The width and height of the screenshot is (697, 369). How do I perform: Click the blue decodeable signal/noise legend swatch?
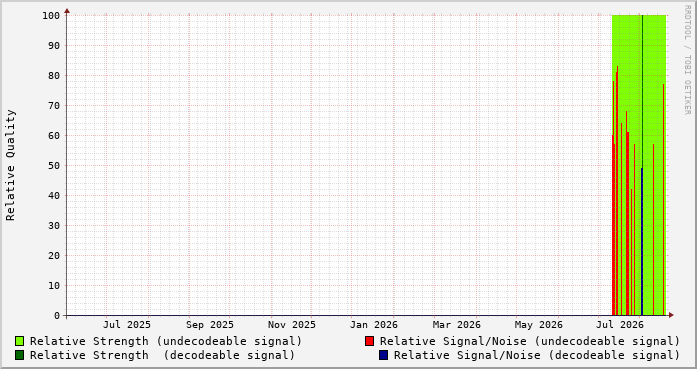(384, 355)
